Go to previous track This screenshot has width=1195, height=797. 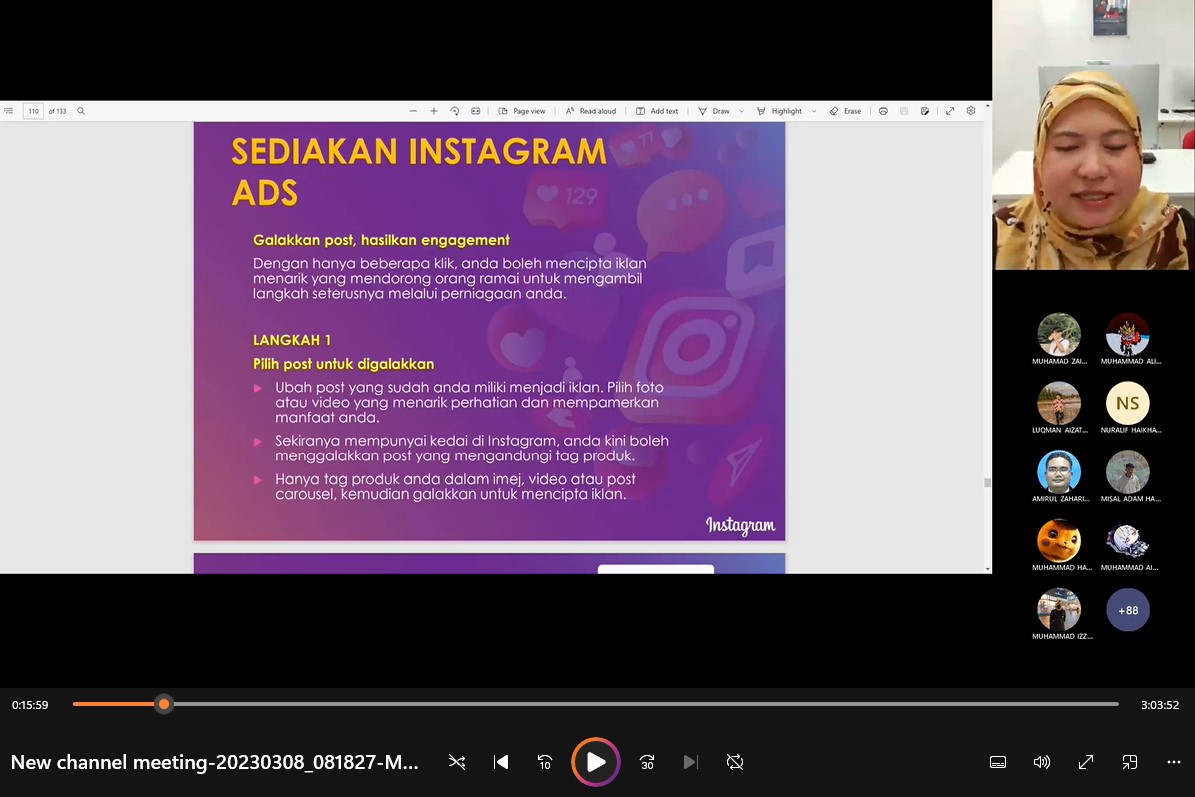[501, 762]
